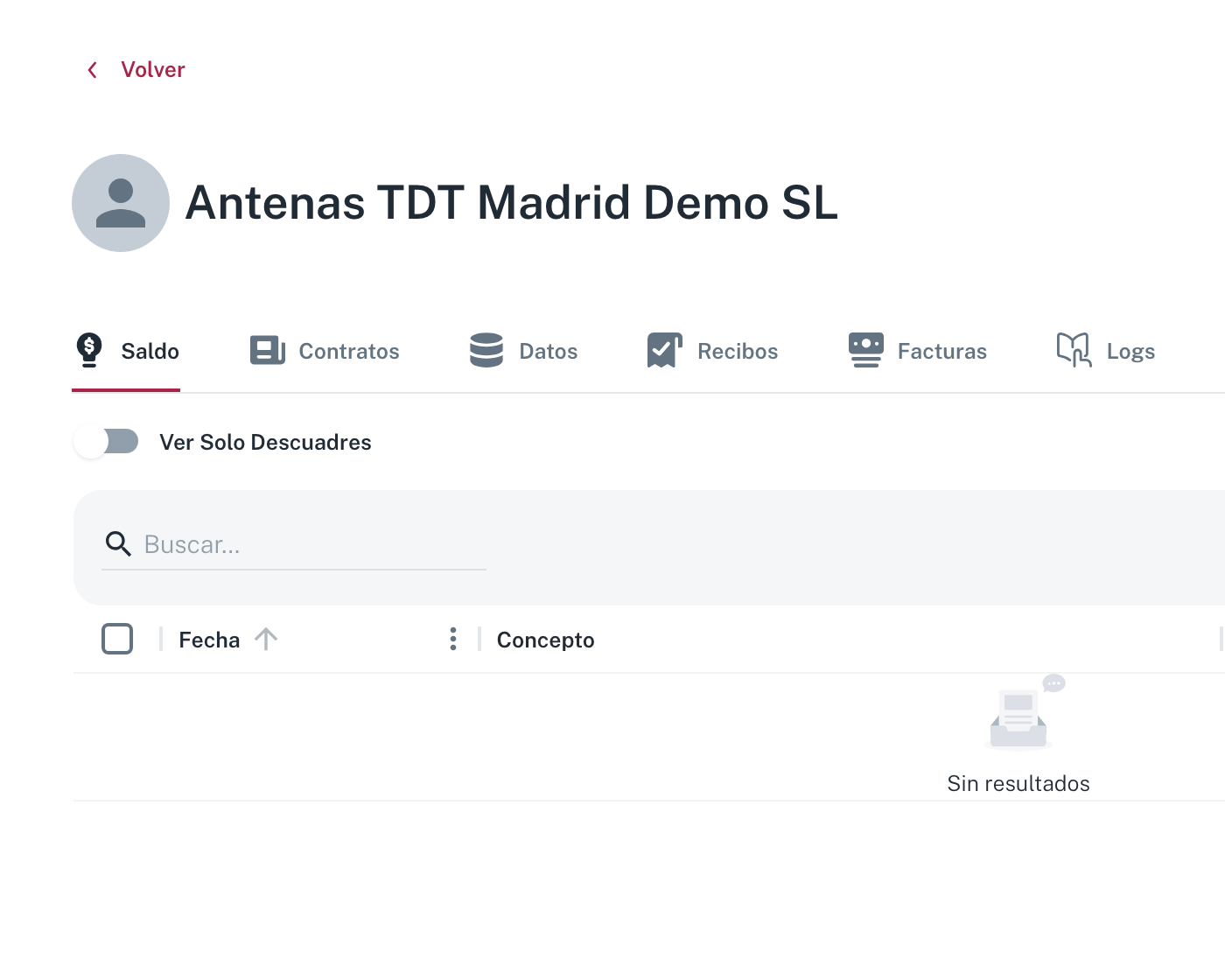Click the magnifying glass search icon
1225x980 pixels.
(118, 544)
